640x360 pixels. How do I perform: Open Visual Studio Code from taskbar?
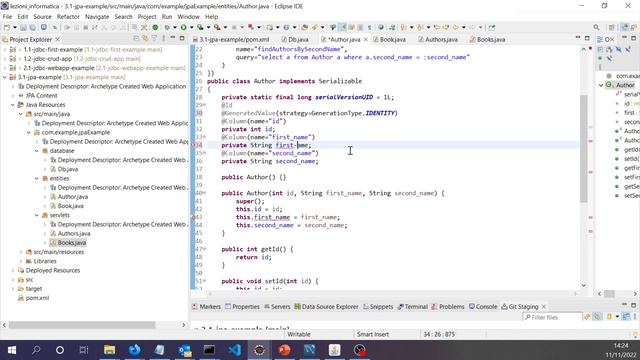pyautogui.click(x=235, y=350)
